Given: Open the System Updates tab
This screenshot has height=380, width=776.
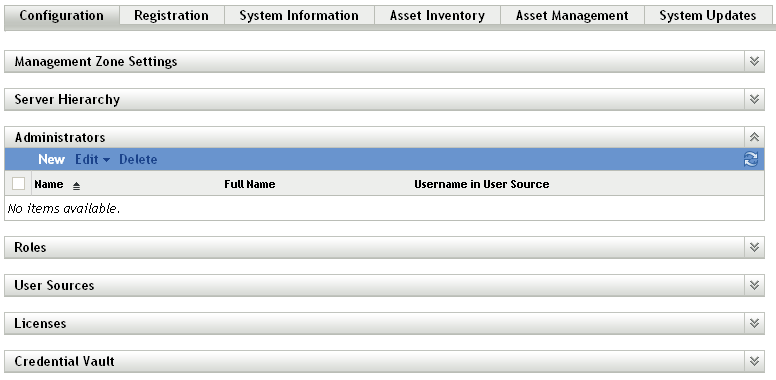Looking at the screenshot, I should coord(708,15).
